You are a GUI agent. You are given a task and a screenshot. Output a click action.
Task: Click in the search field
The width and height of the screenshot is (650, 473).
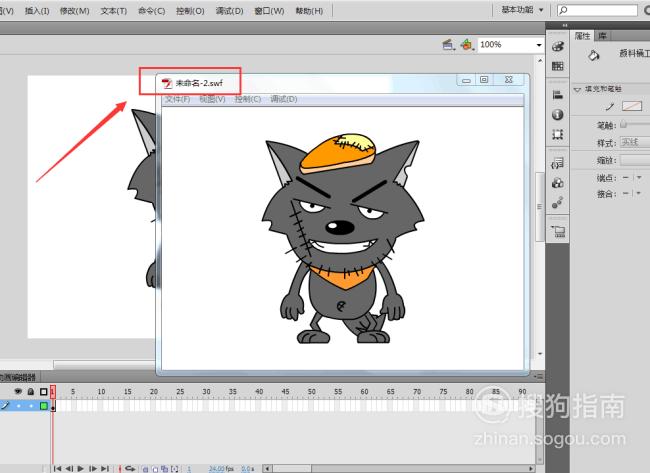(597, 10)
